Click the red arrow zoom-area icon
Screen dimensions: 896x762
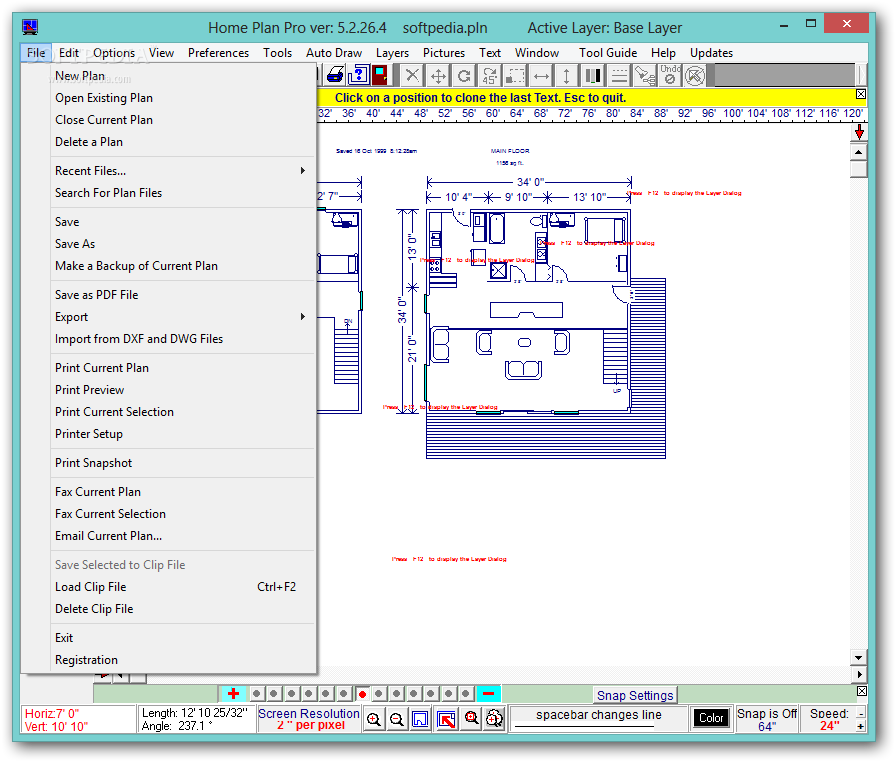447,719
